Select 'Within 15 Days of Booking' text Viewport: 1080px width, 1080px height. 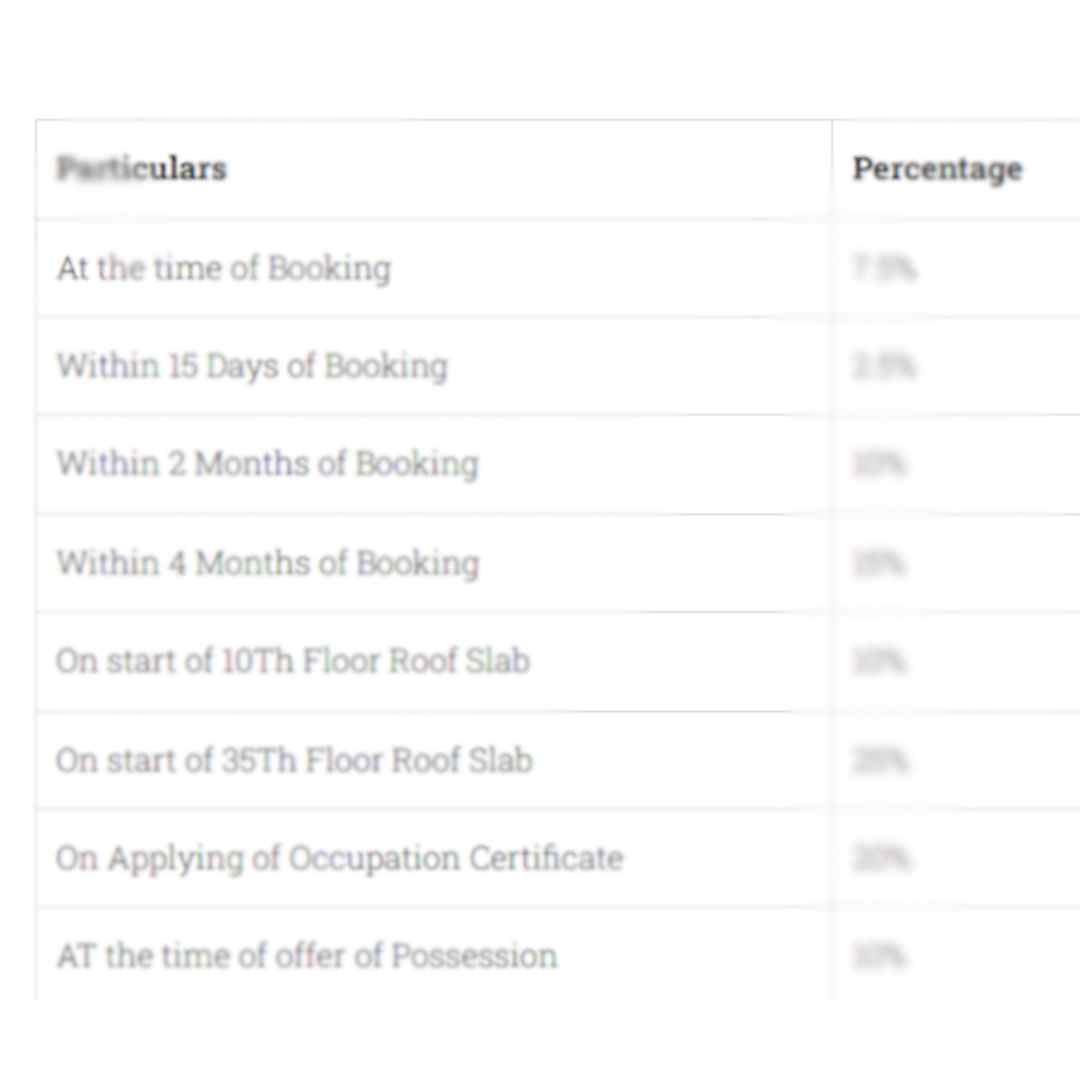[251, 366]
